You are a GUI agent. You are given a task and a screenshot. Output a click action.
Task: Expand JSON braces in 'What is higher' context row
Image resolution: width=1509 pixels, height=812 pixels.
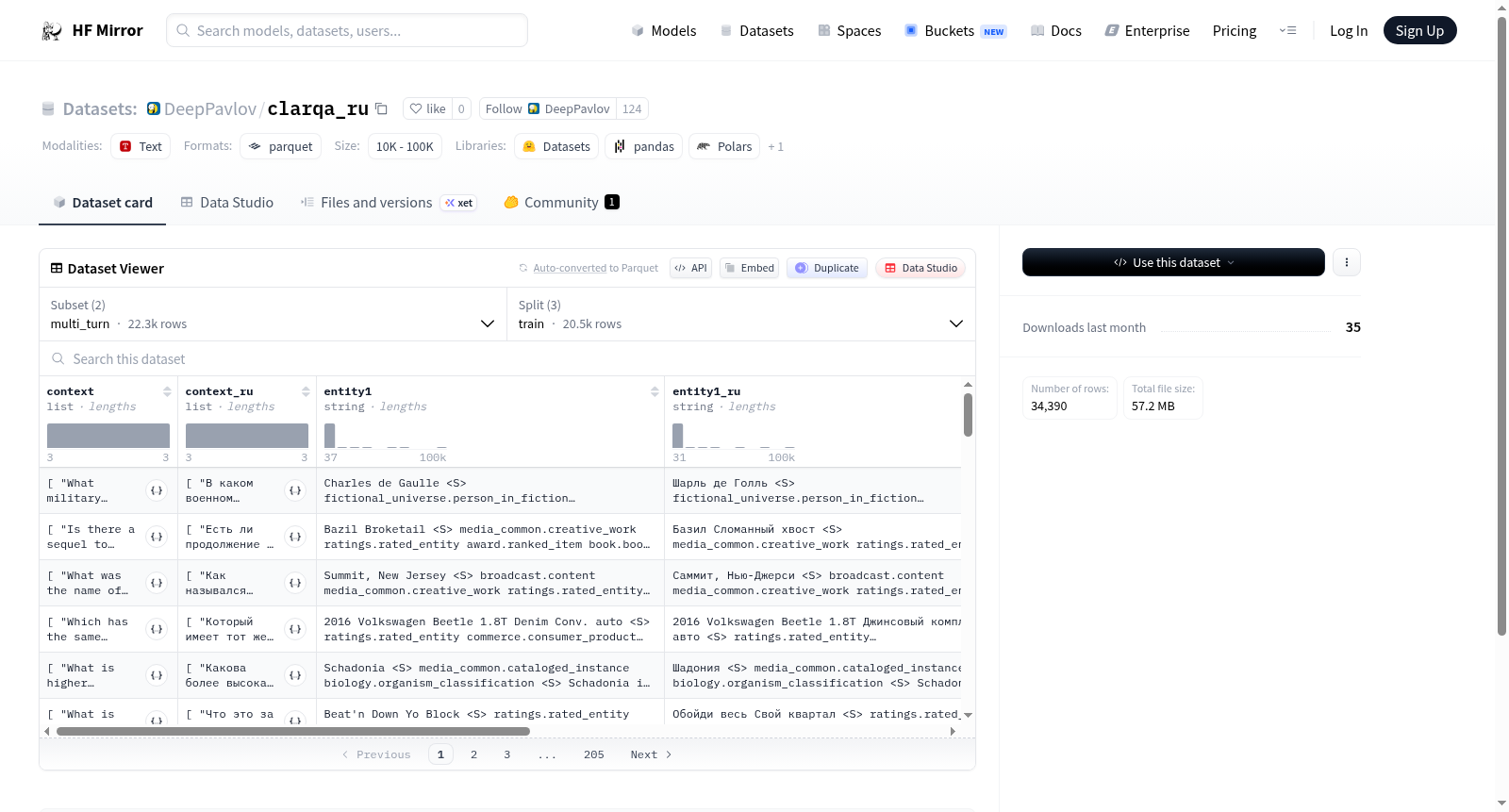157,675
